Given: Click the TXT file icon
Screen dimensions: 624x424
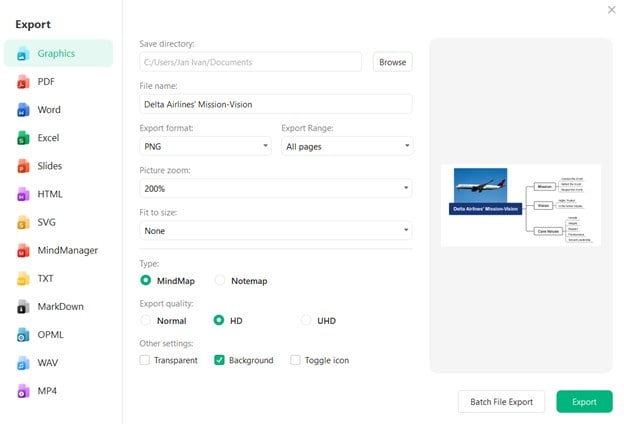Looking at the screenshot, I should point(23,278).
